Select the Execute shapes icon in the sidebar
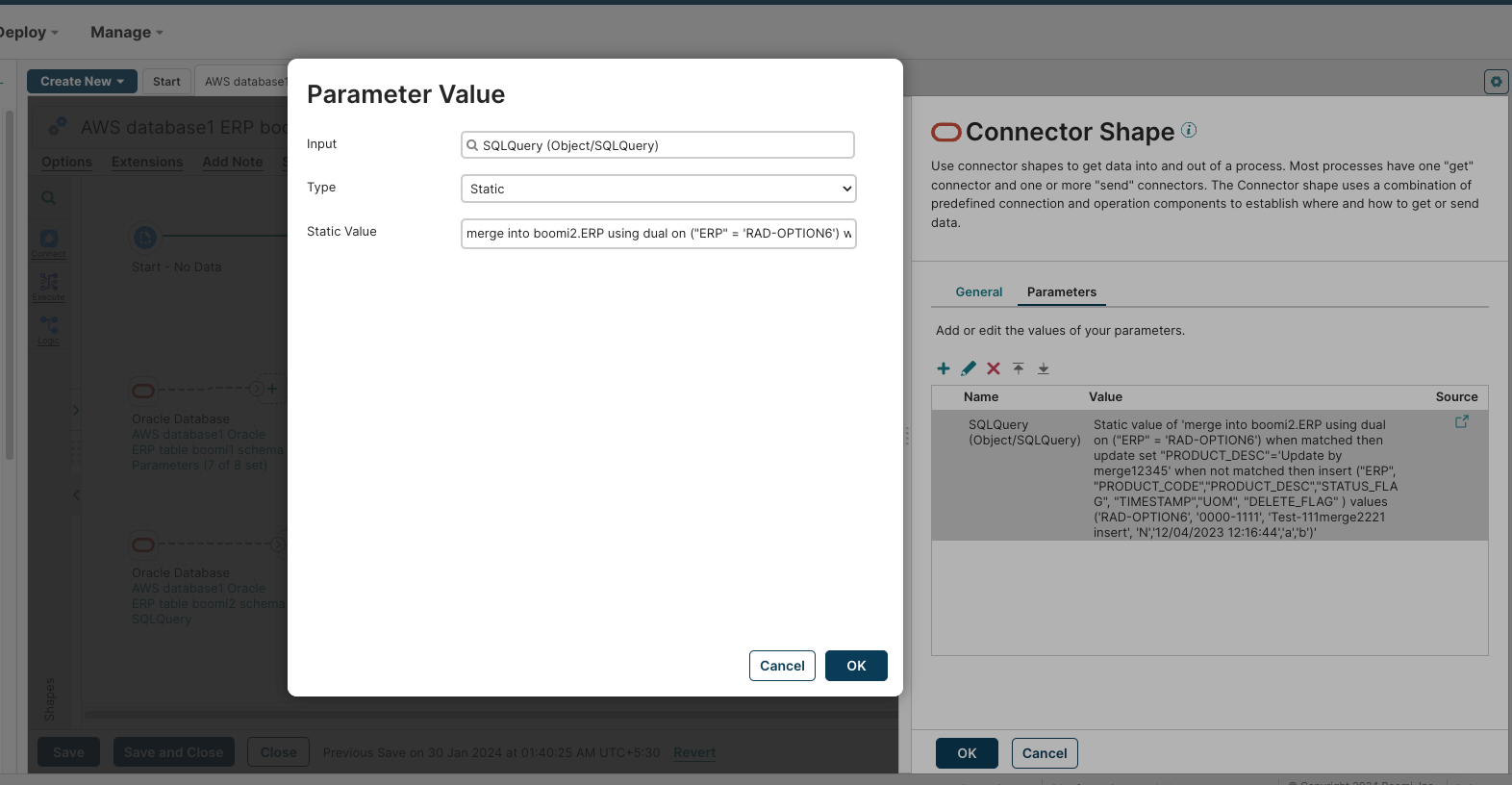 (x=49, y=286)
